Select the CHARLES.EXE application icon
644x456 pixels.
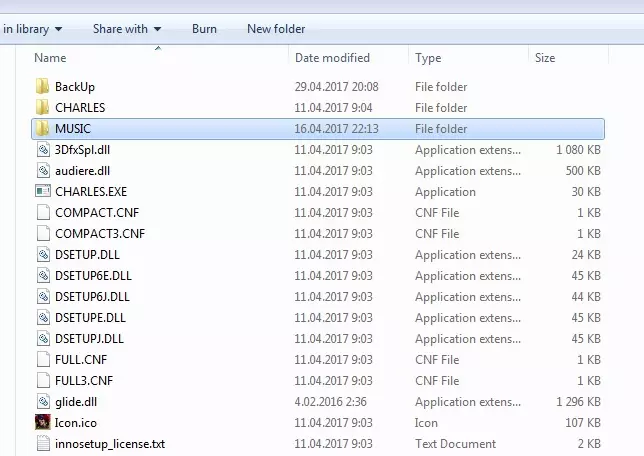(x=42, y=192)
